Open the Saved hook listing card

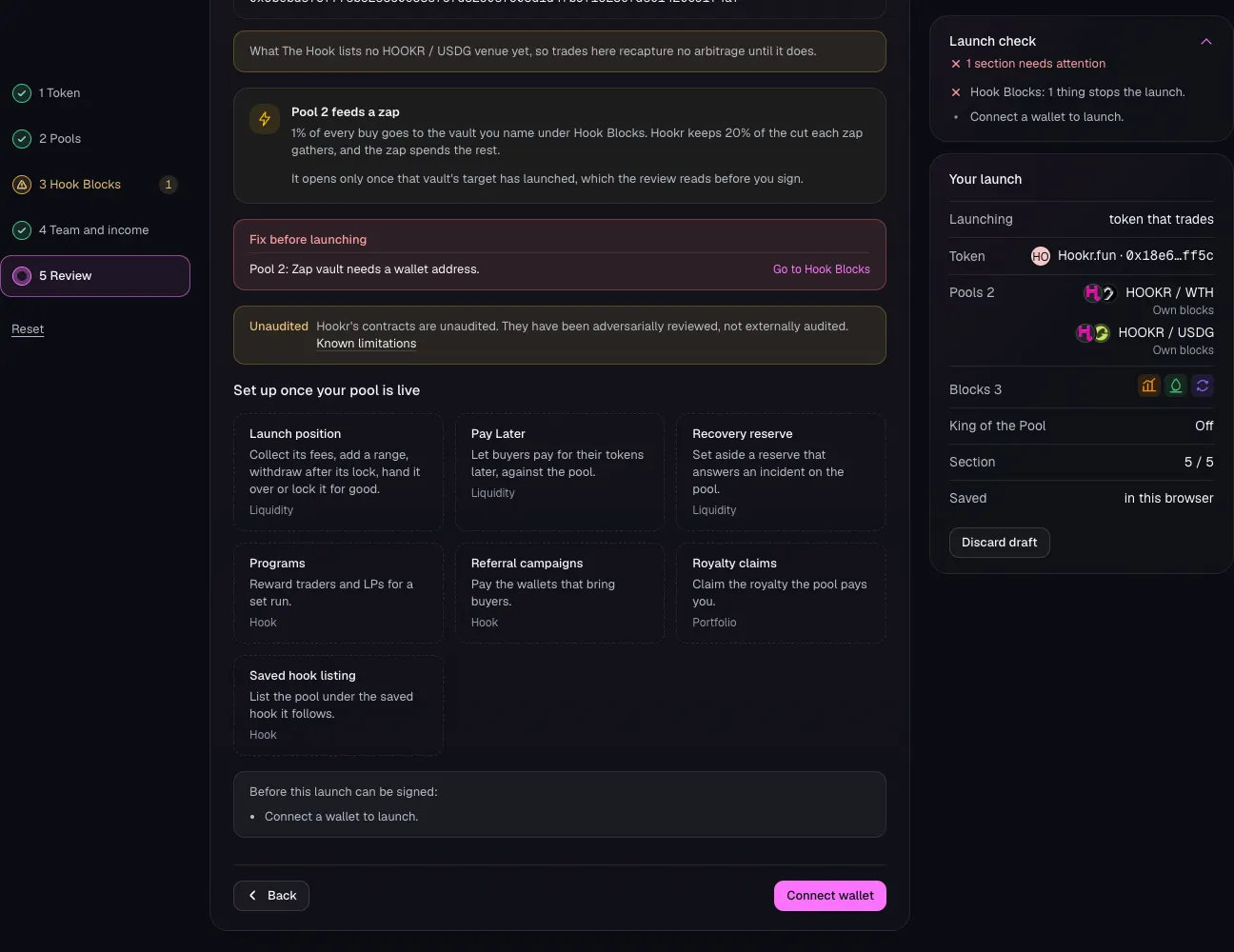[x=338, y=705]
